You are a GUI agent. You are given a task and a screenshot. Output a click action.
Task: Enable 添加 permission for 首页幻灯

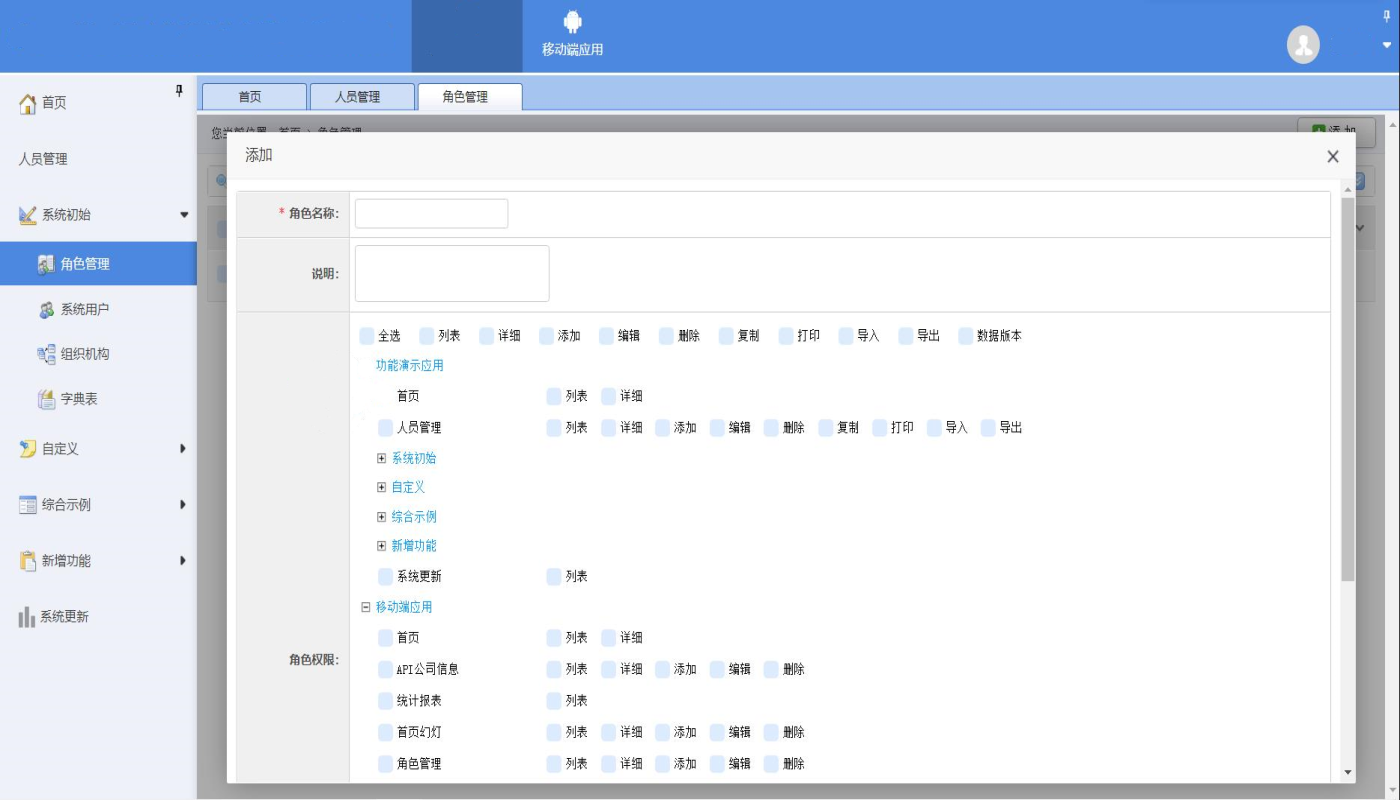[663, 733]
